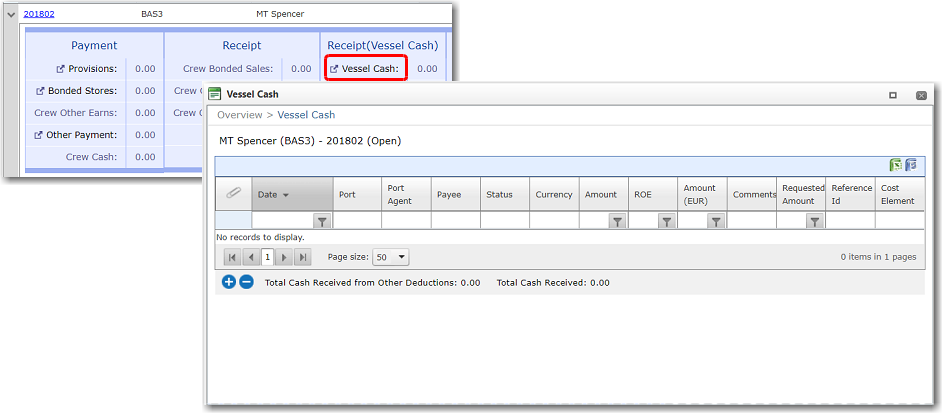Open the Requested Amount filter icon
This screenshot has height=413, width=942.
click(815, 221)
